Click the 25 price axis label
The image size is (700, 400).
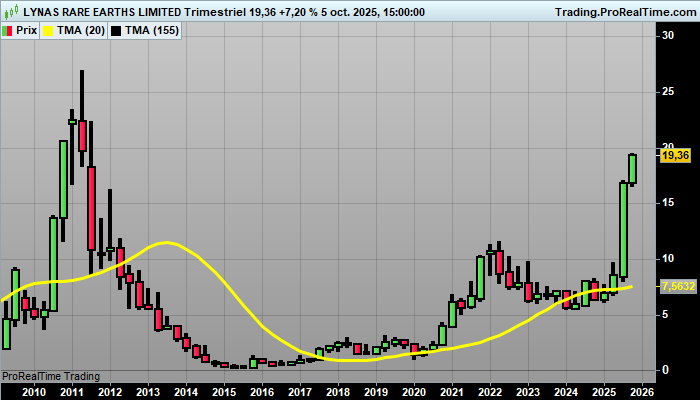click(668, 92)
